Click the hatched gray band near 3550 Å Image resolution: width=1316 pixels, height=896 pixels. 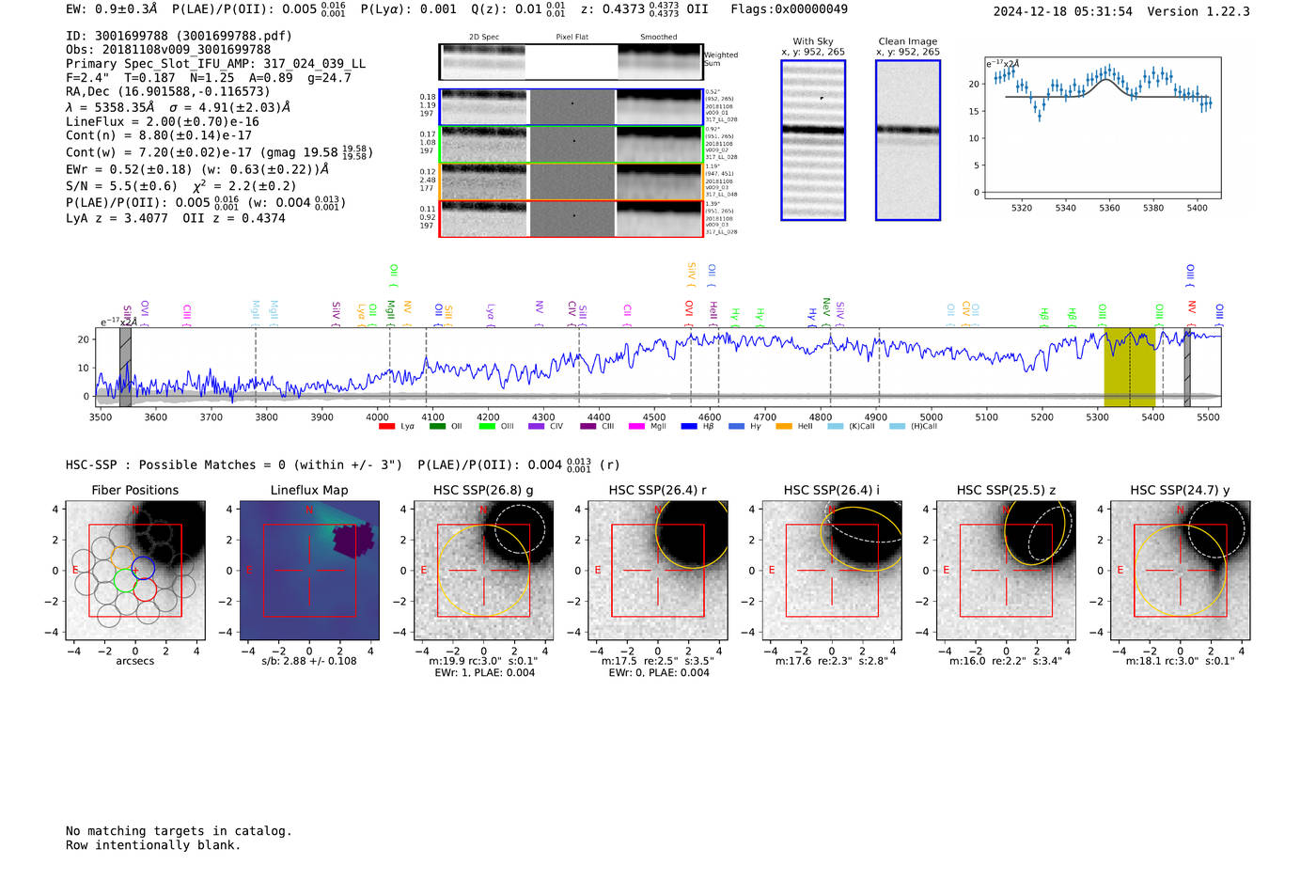(125, 368)
